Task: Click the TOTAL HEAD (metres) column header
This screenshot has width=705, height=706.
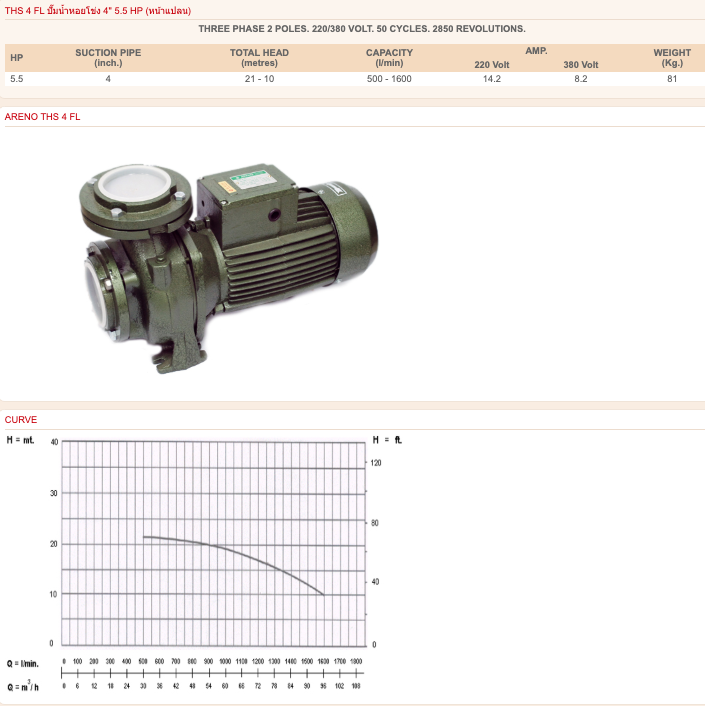Action: [259, 58]
